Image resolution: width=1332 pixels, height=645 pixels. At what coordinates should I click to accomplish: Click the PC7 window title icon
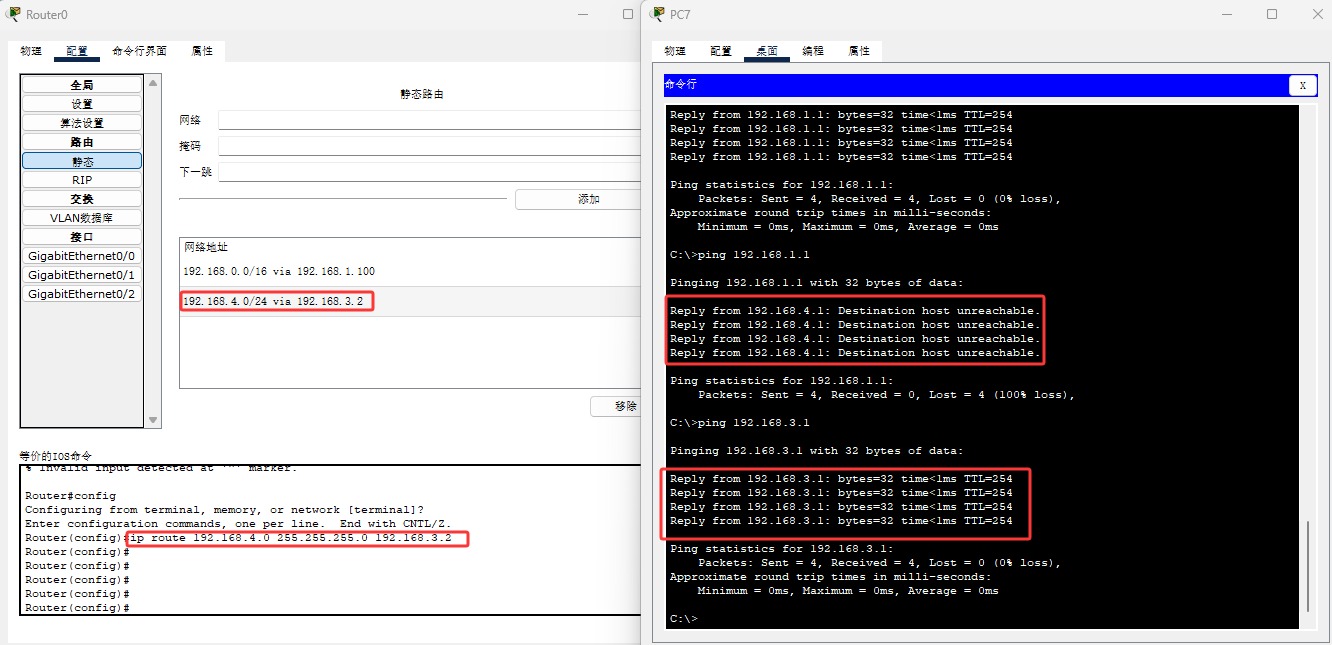click(658, 14)
